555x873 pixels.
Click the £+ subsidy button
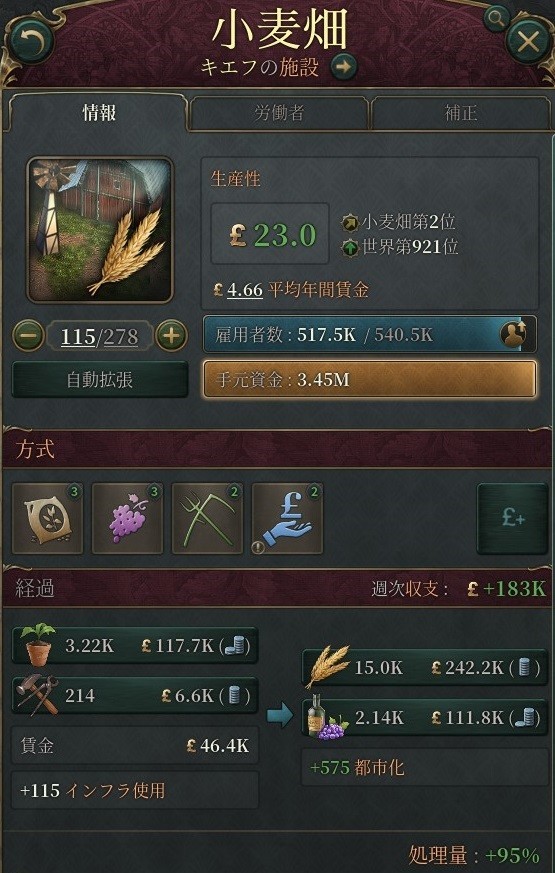tap(513, 519)
